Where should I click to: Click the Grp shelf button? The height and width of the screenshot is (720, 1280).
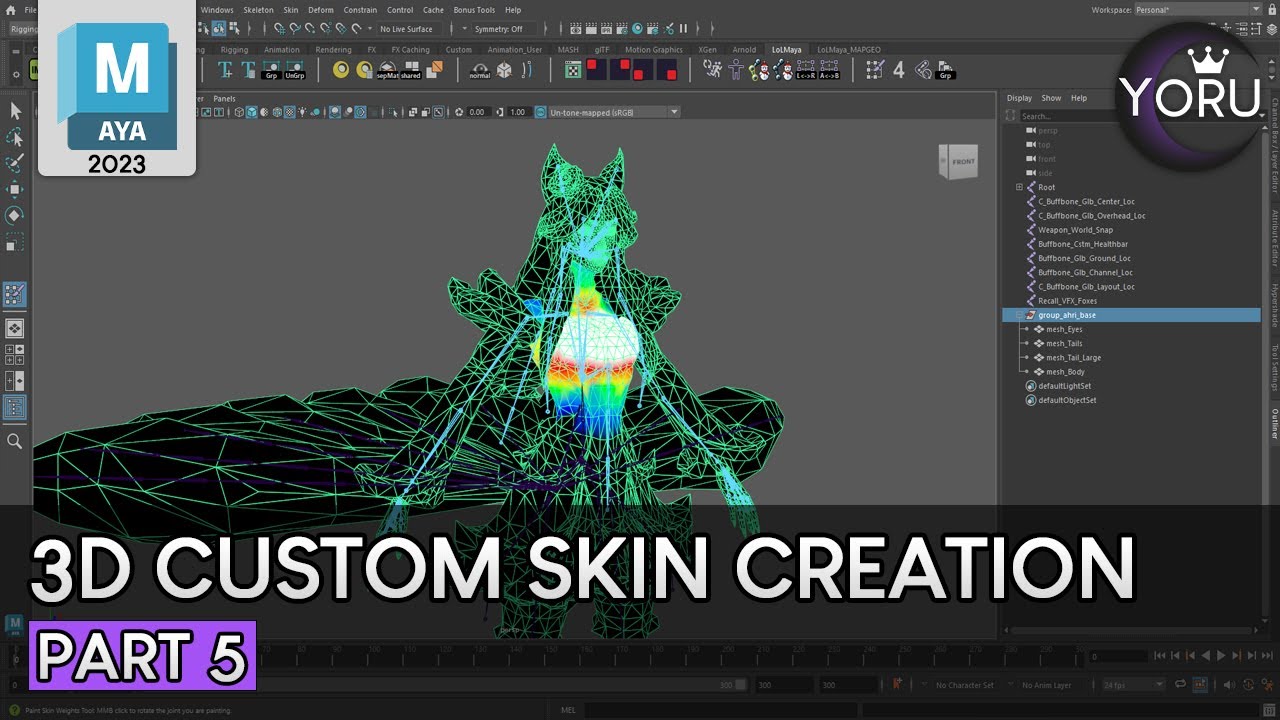pyautogui.click(x=271, y=70)
